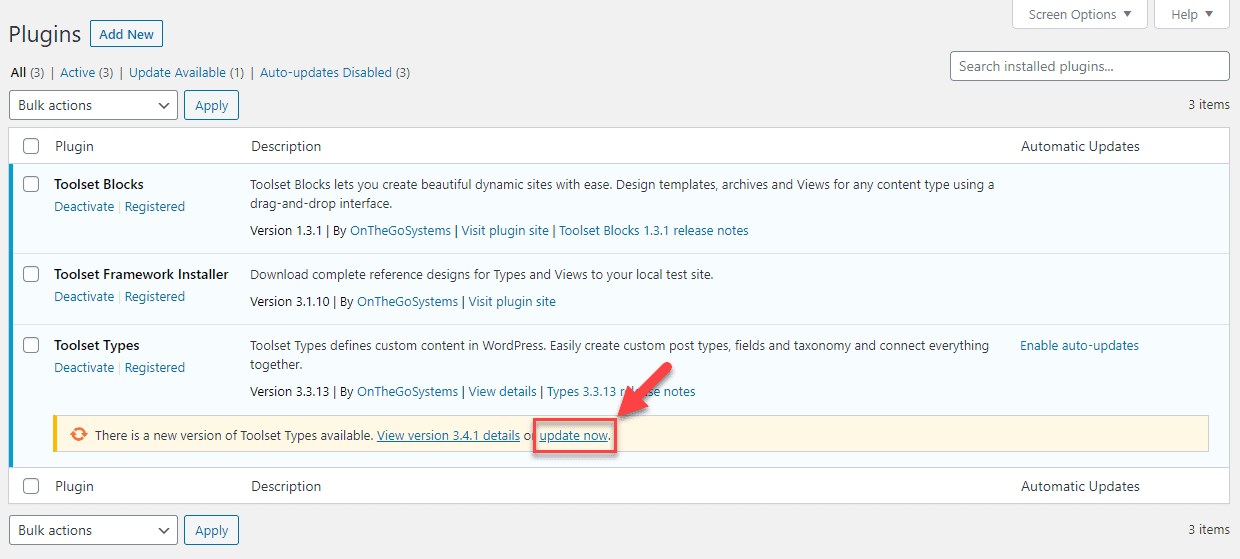Open the top Bulk actions dropdown
Screen dimensions: 1240x559
click(x=93, y=105)
